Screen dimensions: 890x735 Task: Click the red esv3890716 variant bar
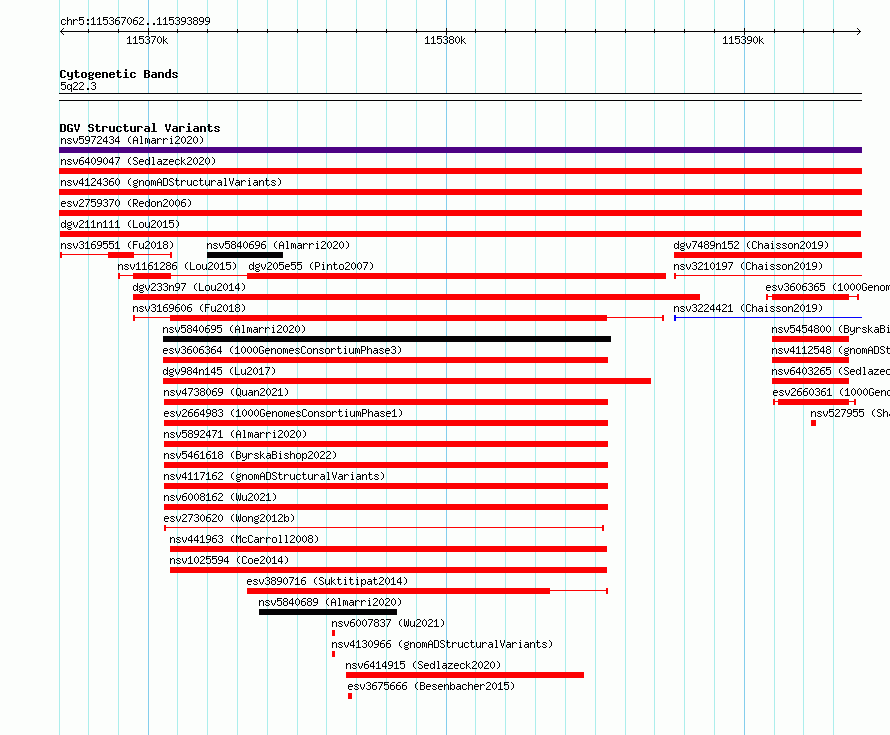click(398, 591)
